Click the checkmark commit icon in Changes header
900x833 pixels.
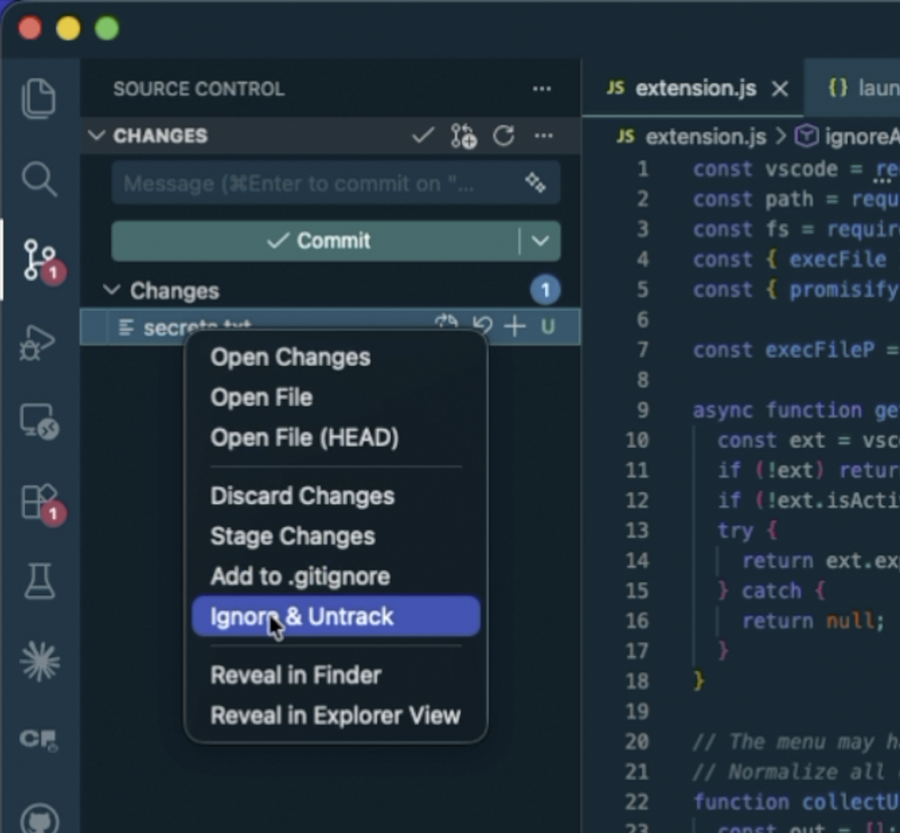click(423, 136)
